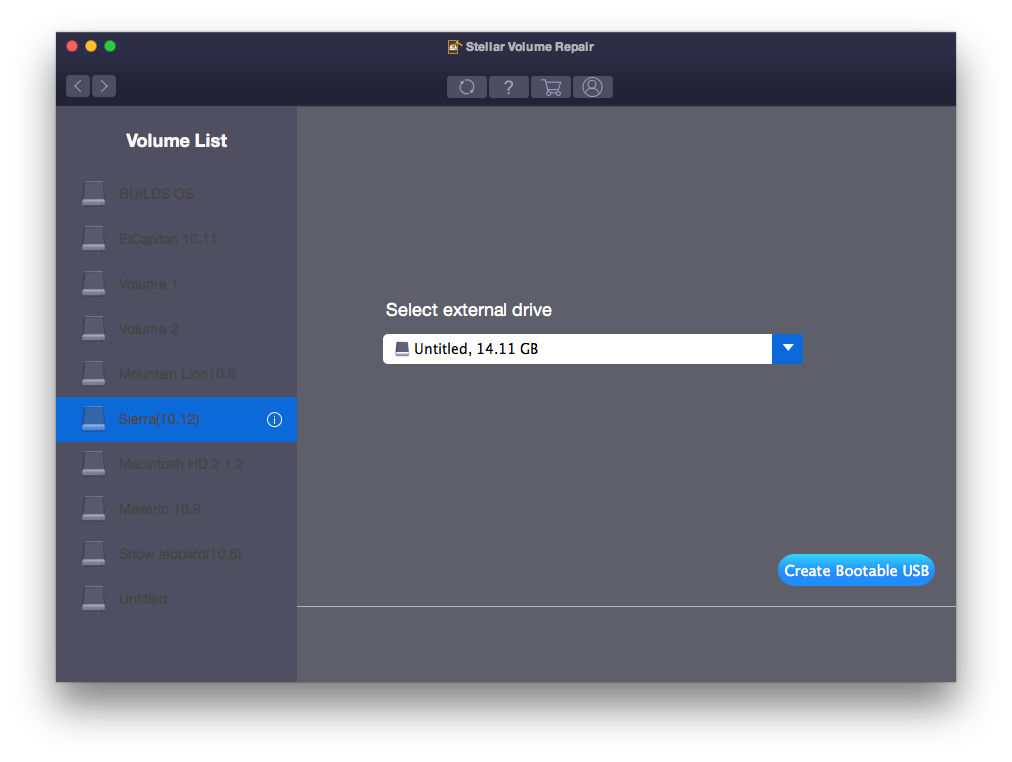The width and height of the screenshot is (1012, 762).
Task: Click drive icon beside Mountain Lion10.8
Action: [94, 374]
